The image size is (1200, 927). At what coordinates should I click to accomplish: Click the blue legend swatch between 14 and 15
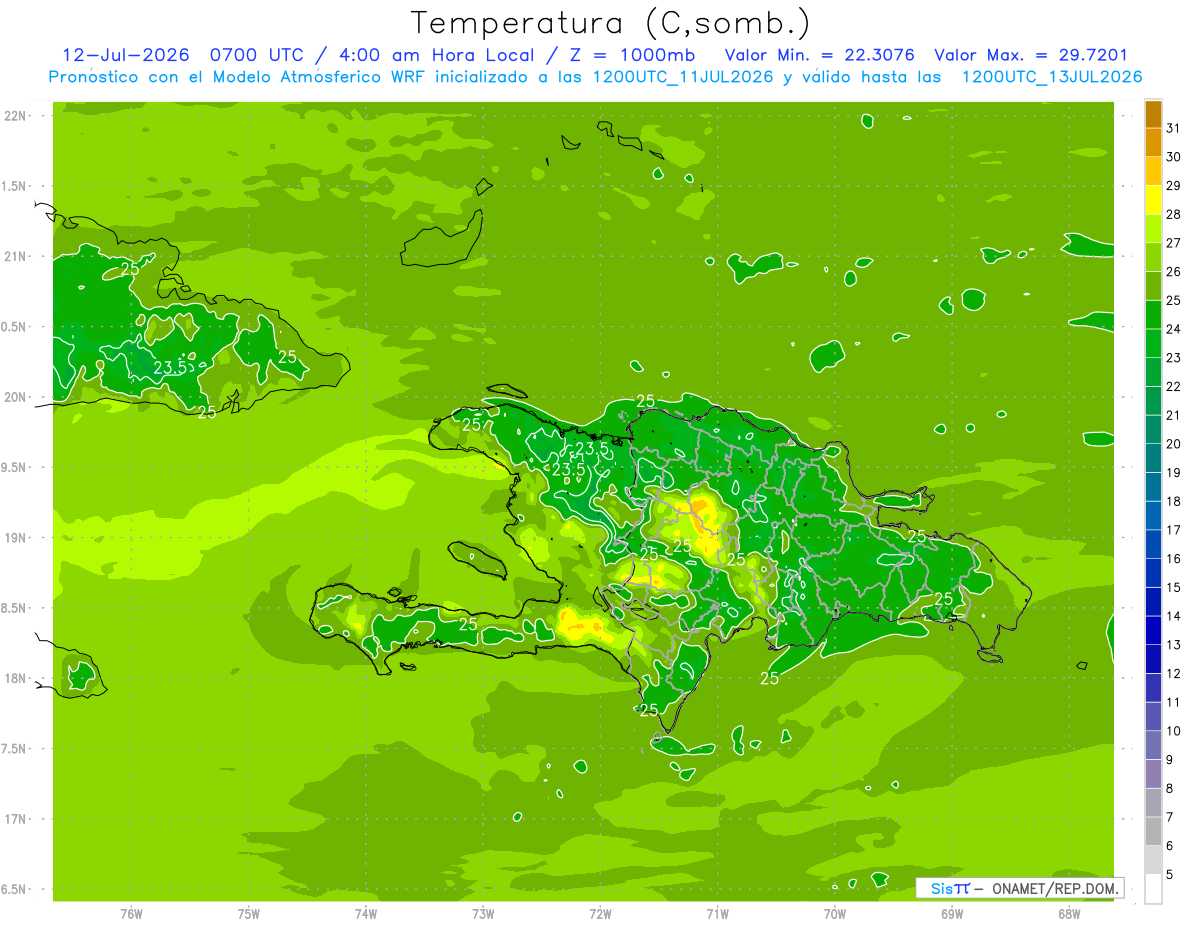[1153, 602]
